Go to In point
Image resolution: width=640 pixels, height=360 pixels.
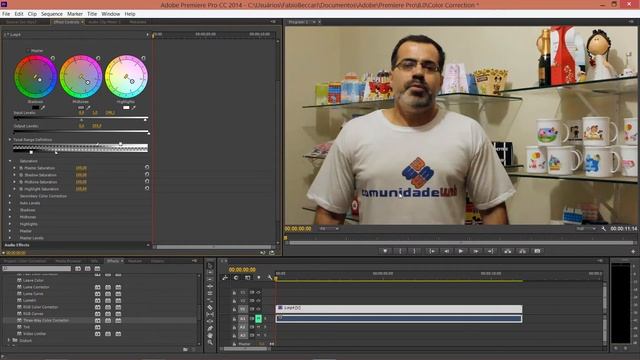[x=431, y=251]
